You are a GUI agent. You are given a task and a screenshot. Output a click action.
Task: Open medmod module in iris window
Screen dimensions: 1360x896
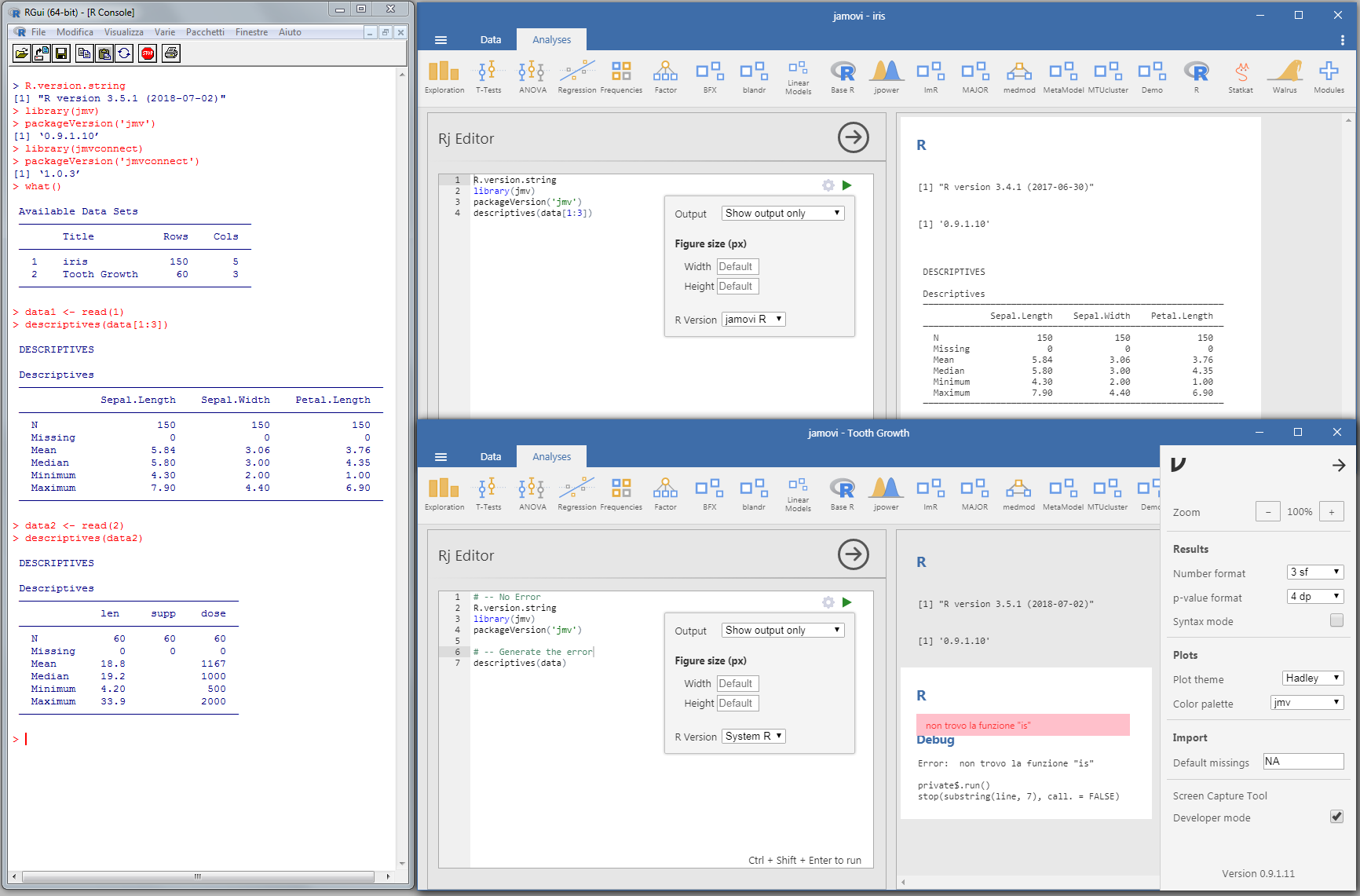[x=1019, y=77]
